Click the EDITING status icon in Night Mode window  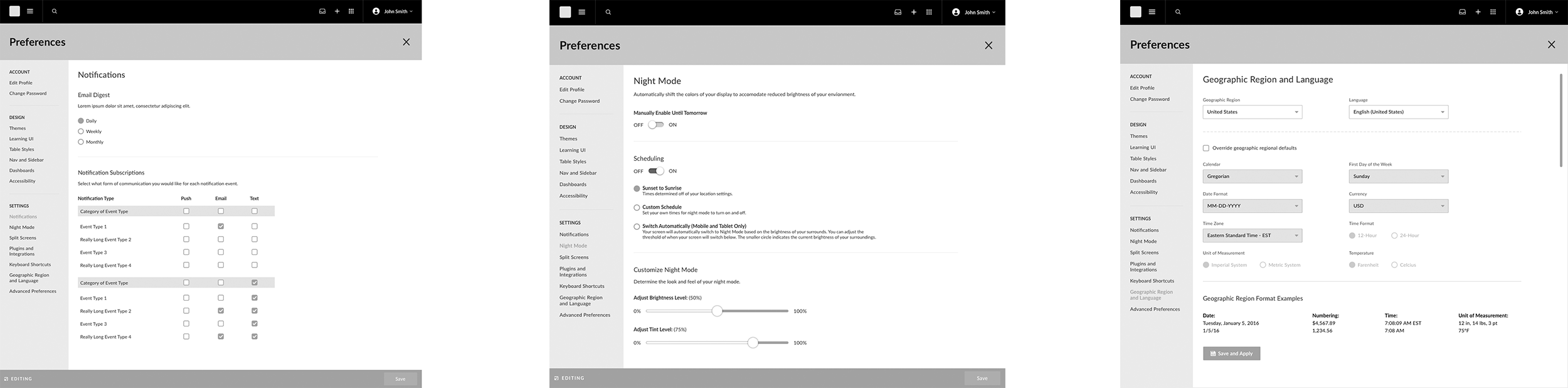556,379
